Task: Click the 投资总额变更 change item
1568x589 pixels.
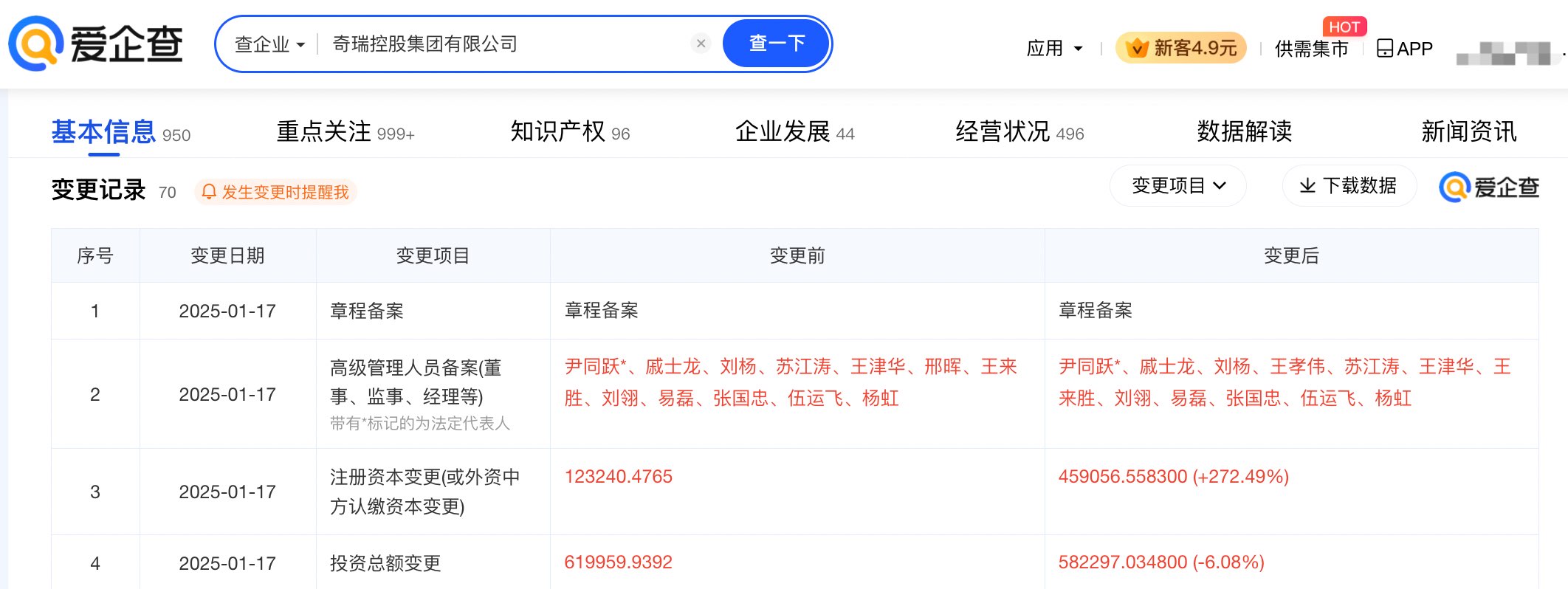Action: (x=385, y=564)
